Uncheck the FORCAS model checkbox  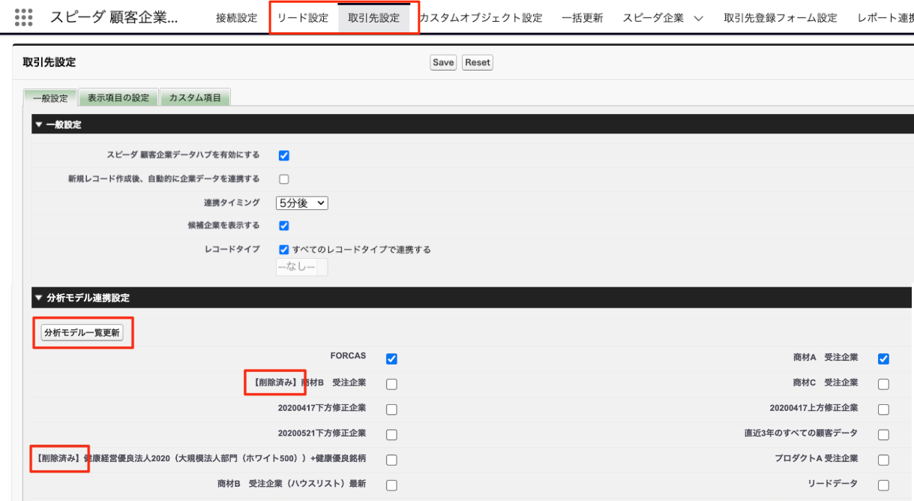pos(392,359)
